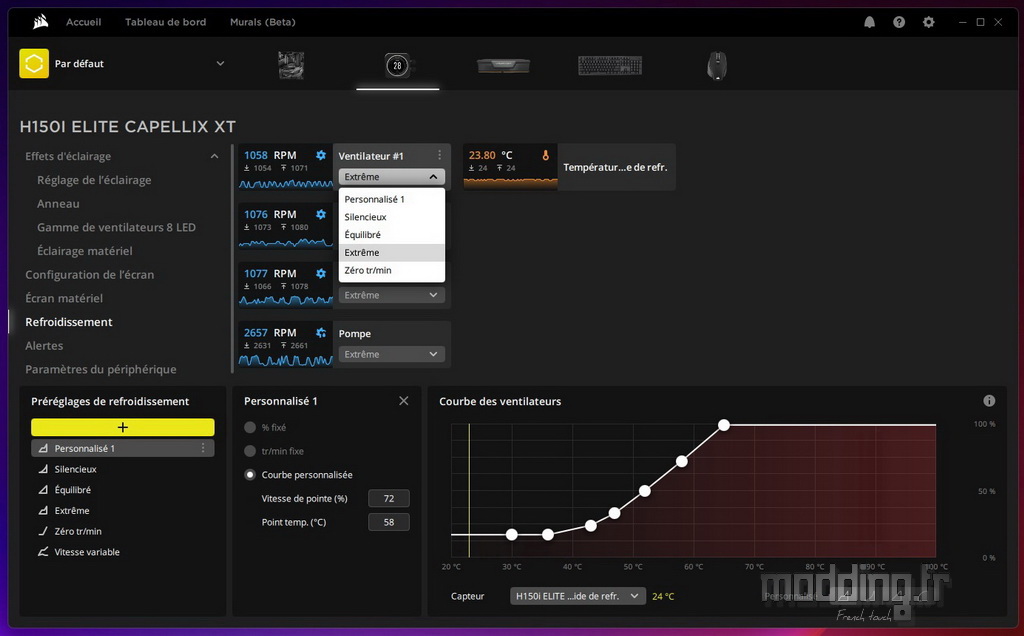
Task: Click curve icon next to Équilibré preset
Action: point(43,490)
